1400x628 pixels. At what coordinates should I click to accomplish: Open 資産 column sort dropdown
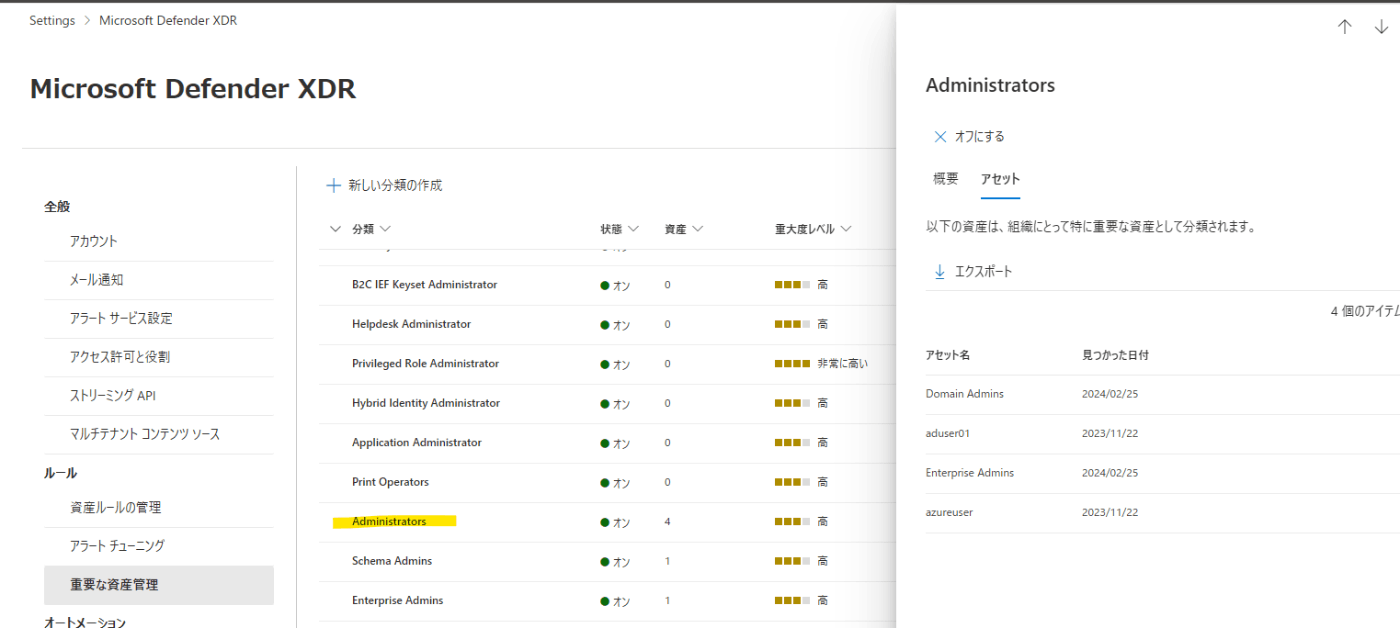tap(697, 229)
